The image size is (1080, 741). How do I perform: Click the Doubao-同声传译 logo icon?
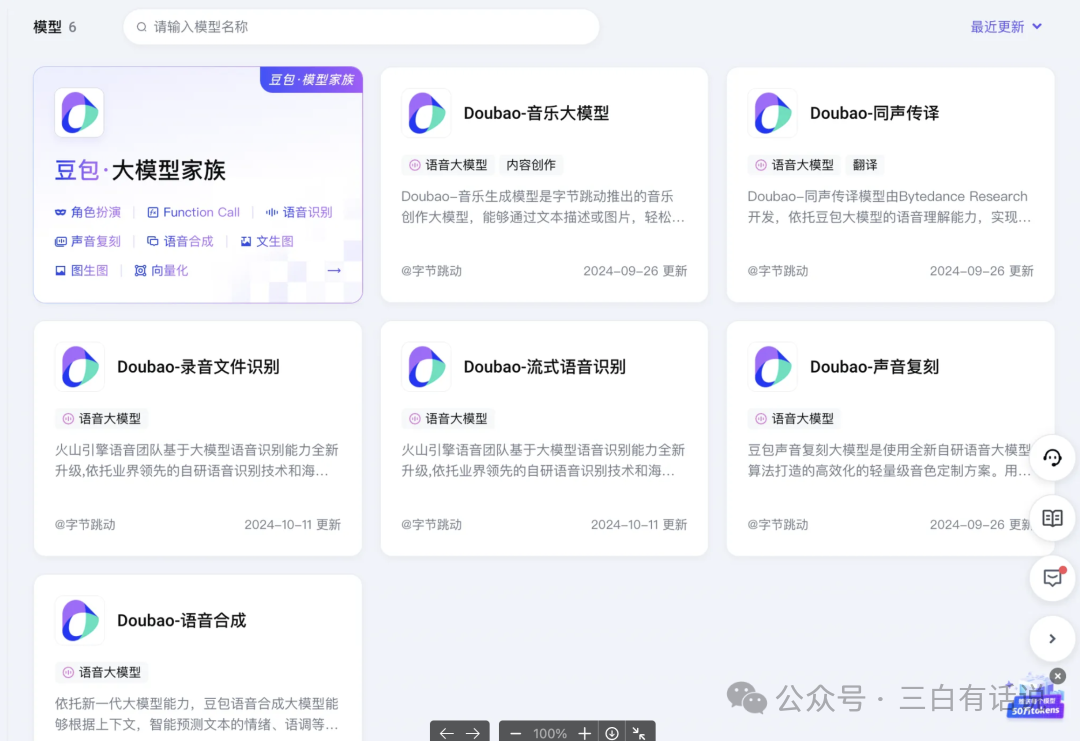pos(773,113)
